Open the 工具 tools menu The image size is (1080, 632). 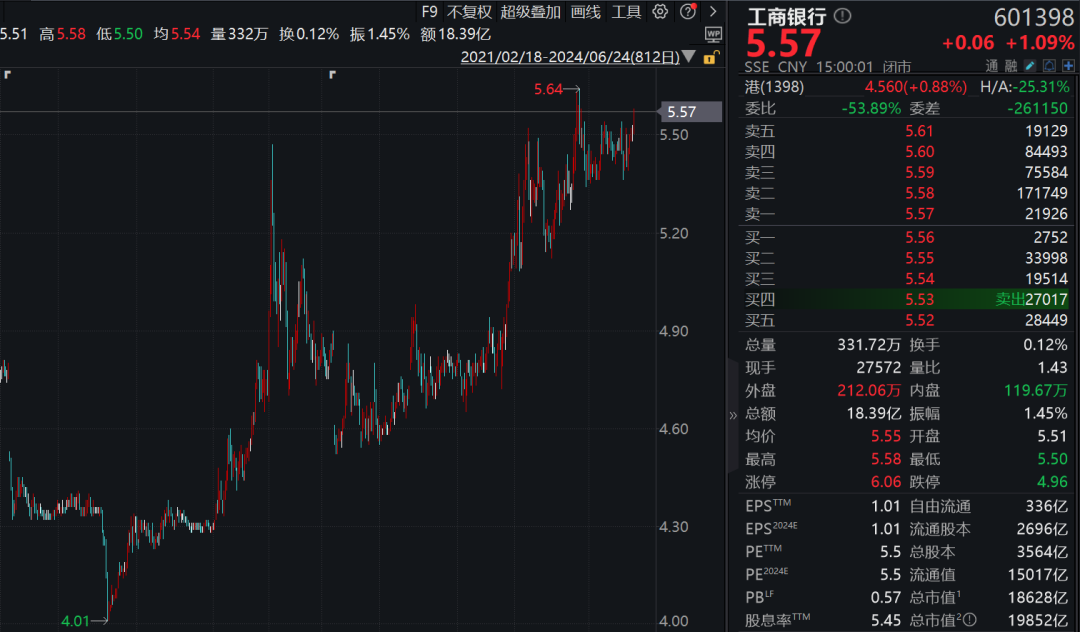(626, 12)
